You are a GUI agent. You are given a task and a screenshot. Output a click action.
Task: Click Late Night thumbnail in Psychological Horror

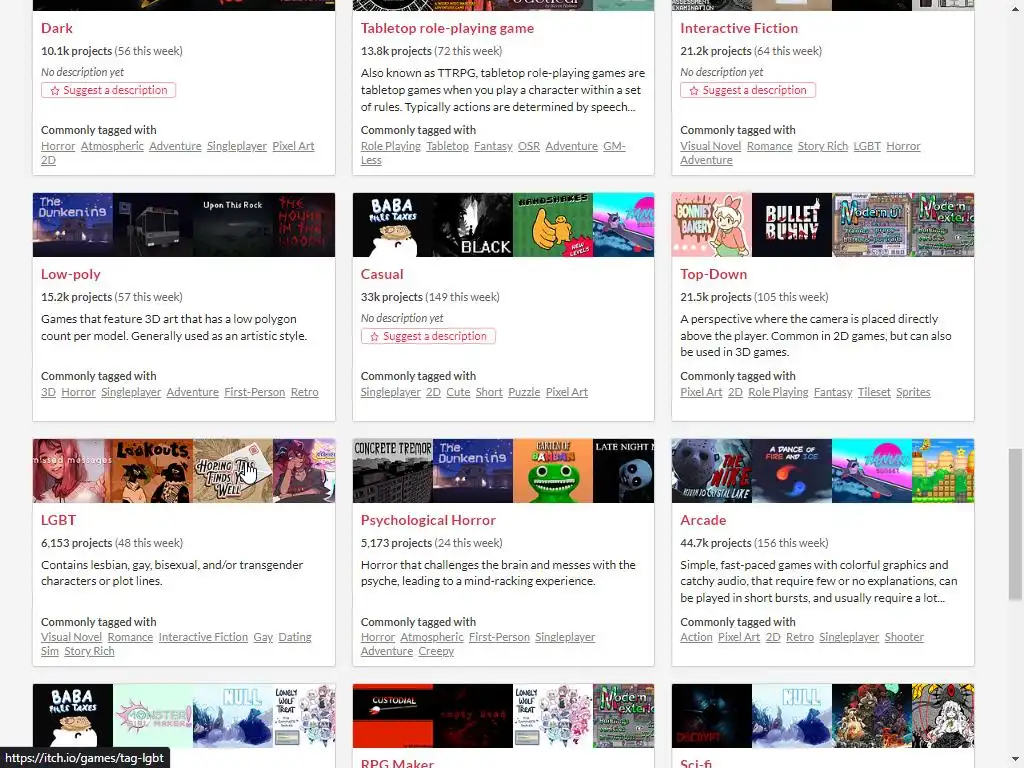624,471
